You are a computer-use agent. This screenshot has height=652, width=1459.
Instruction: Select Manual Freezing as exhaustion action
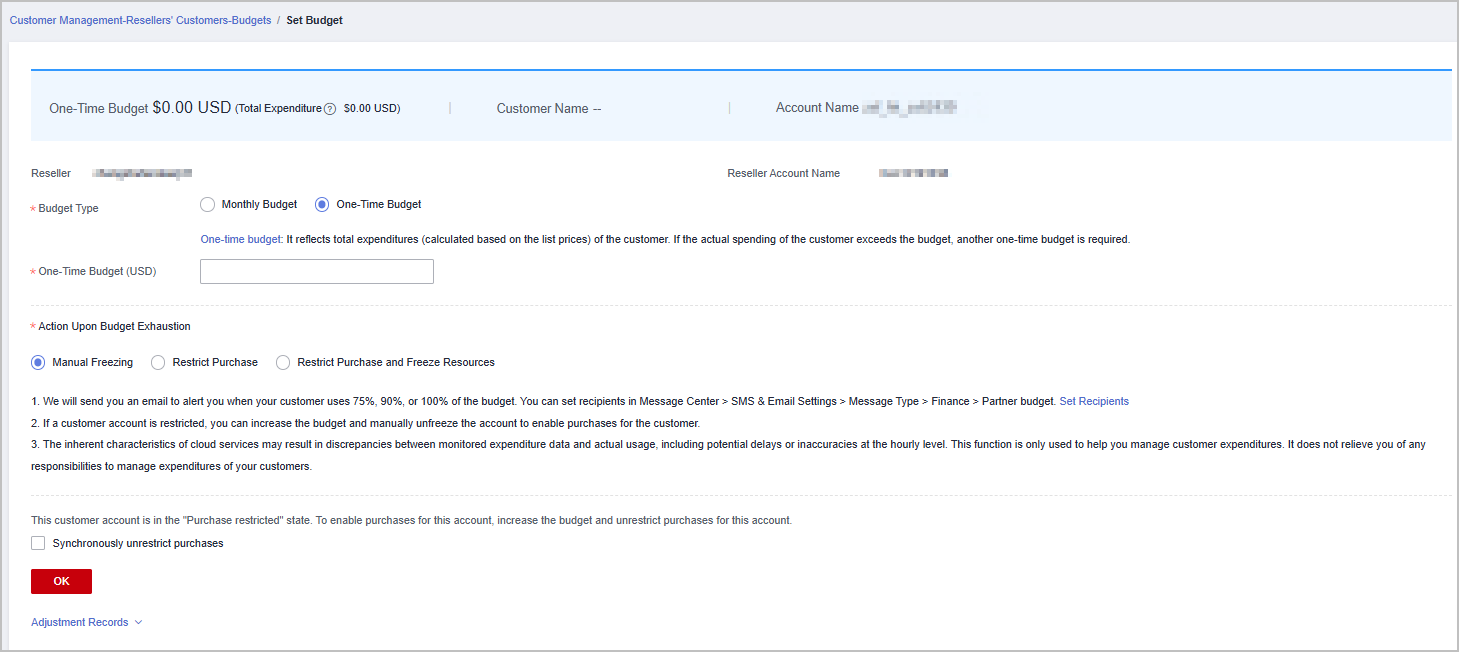[38, 363]
